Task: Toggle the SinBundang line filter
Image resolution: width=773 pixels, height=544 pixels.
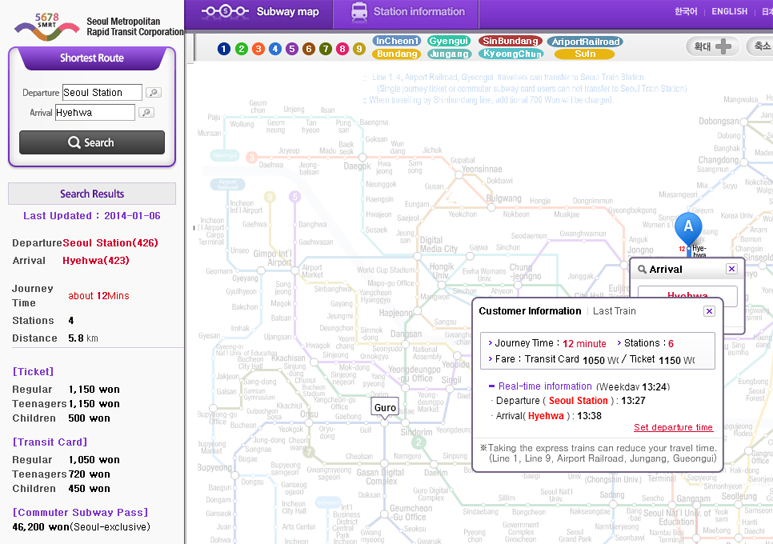Action: tap(510, 41)
